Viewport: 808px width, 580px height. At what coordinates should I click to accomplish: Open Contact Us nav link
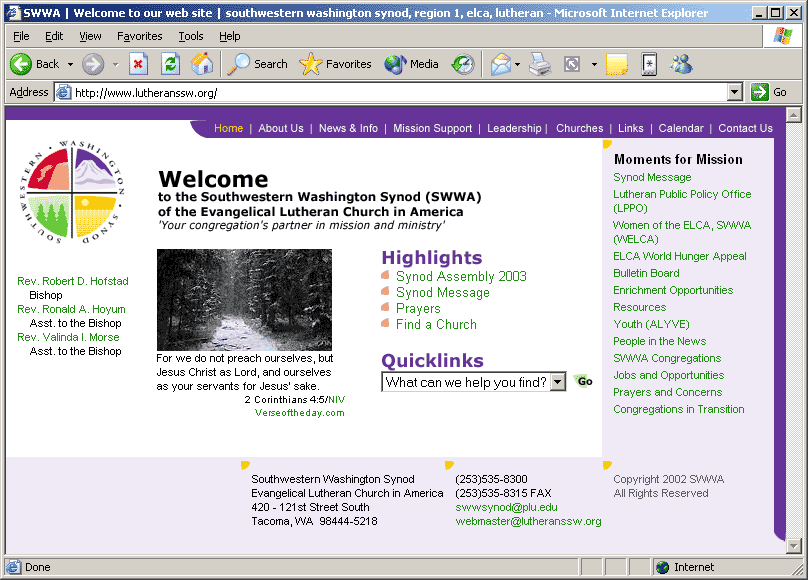click(745, 128)
